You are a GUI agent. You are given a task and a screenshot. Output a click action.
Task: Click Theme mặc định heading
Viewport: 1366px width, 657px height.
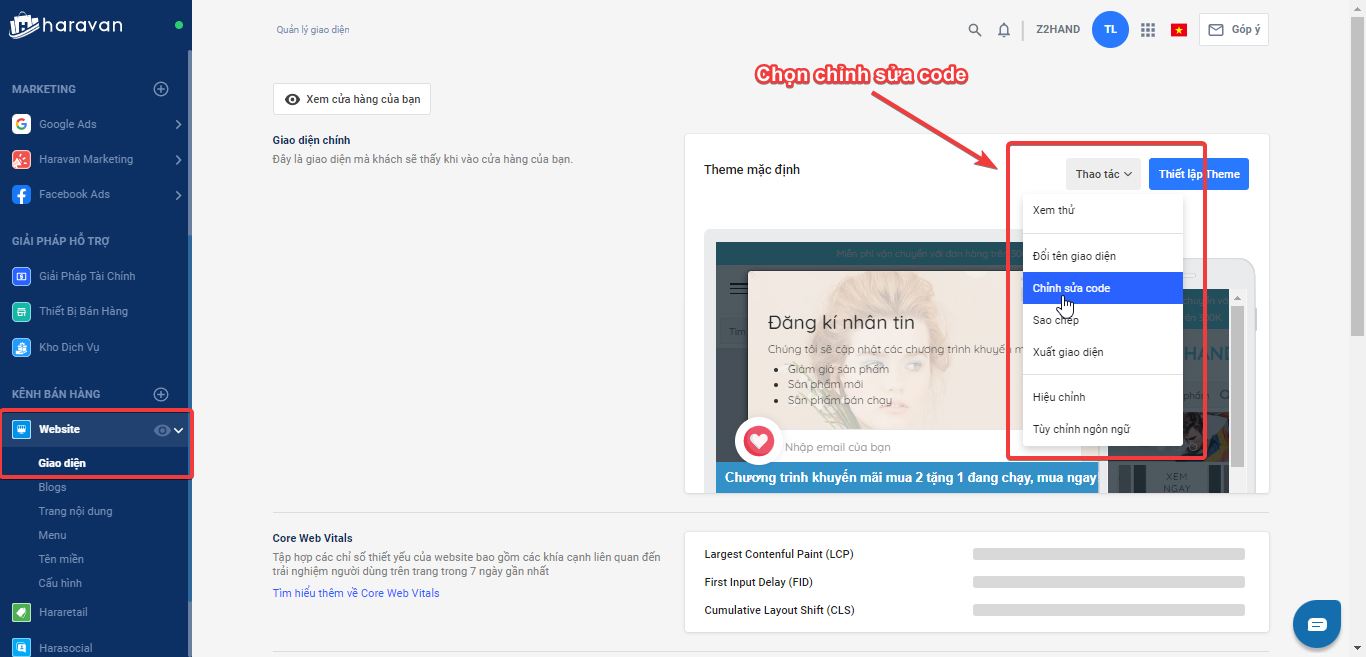point(752,169)
